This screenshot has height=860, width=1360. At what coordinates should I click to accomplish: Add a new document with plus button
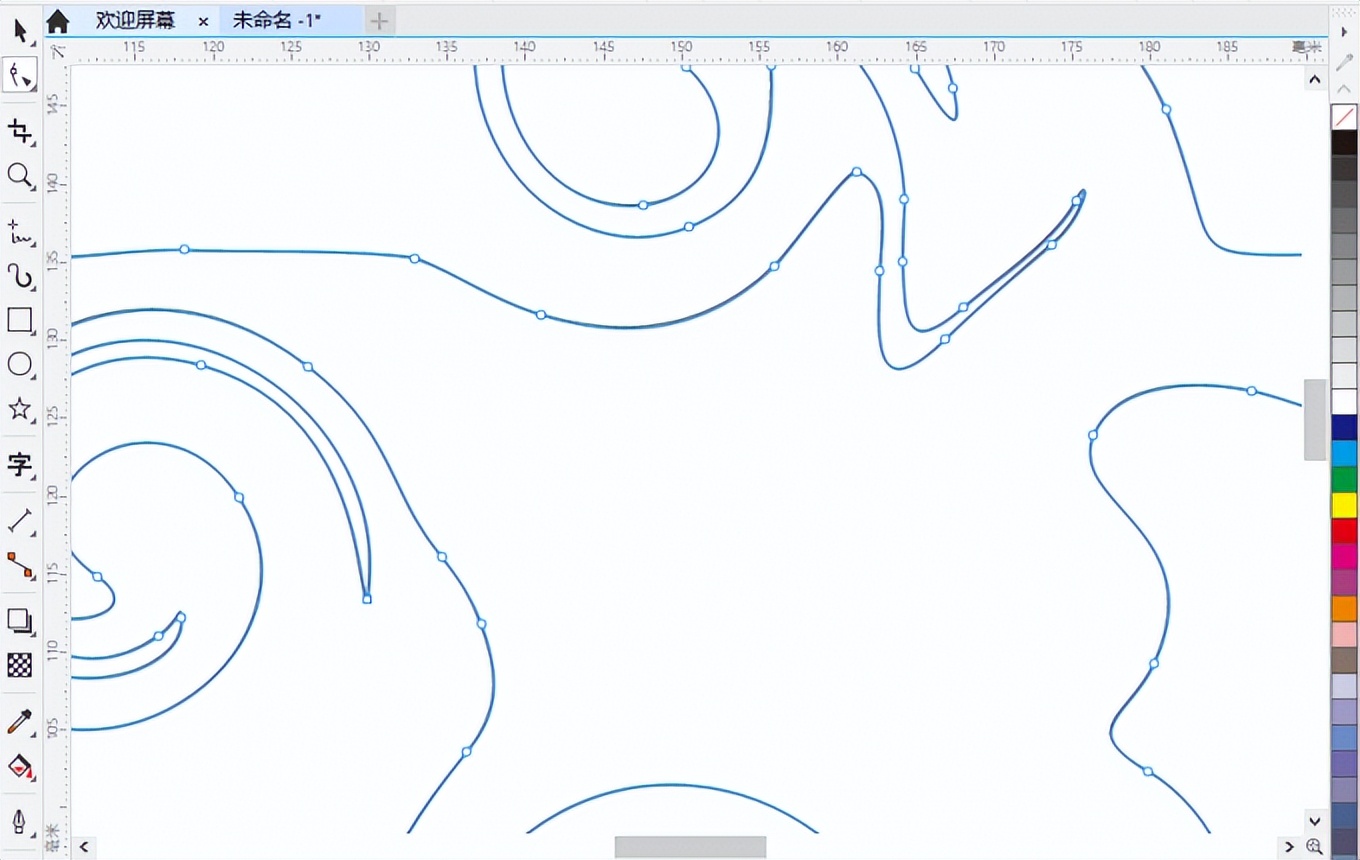point(379,20)
